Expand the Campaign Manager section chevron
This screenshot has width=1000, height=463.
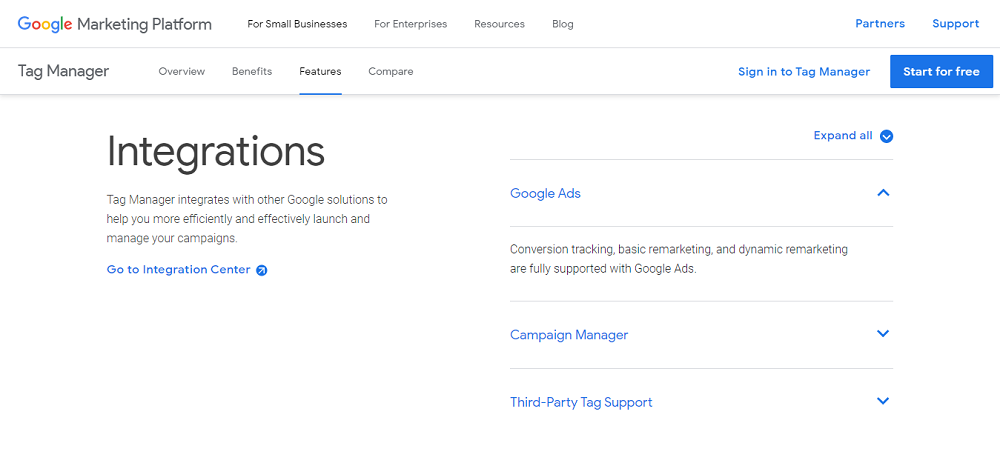(883, 334)
